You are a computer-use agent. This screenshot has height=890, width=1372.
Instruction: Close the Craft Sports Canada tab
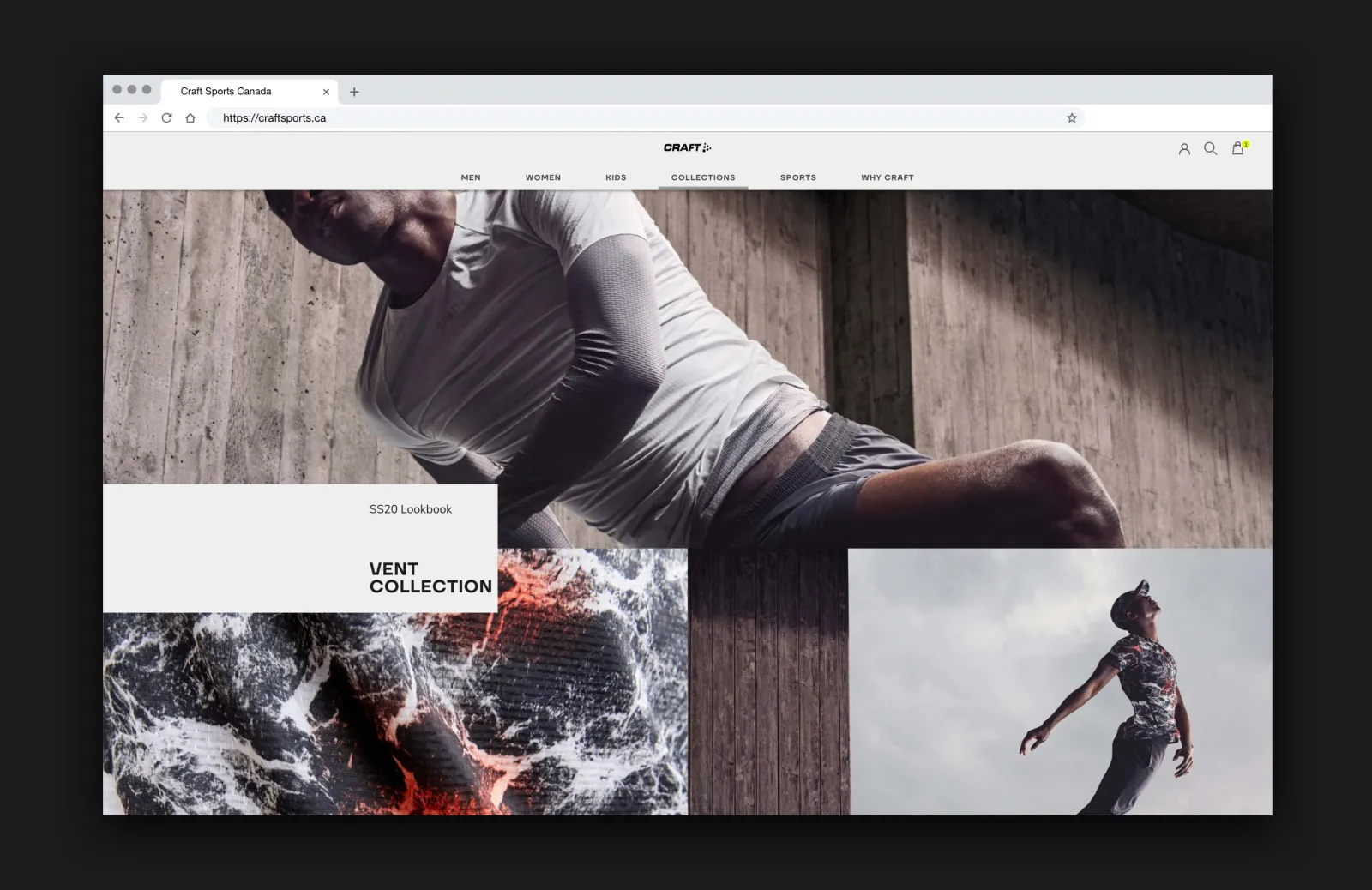326,91
